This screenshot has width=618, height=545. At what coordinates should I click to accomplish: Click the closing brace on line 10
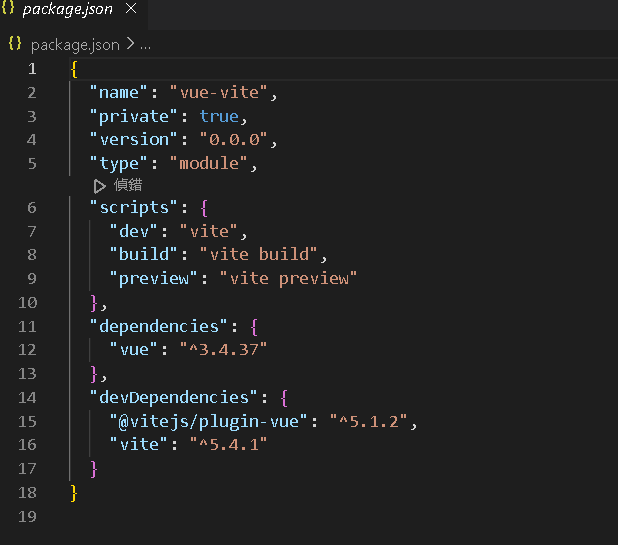point(94,303)
